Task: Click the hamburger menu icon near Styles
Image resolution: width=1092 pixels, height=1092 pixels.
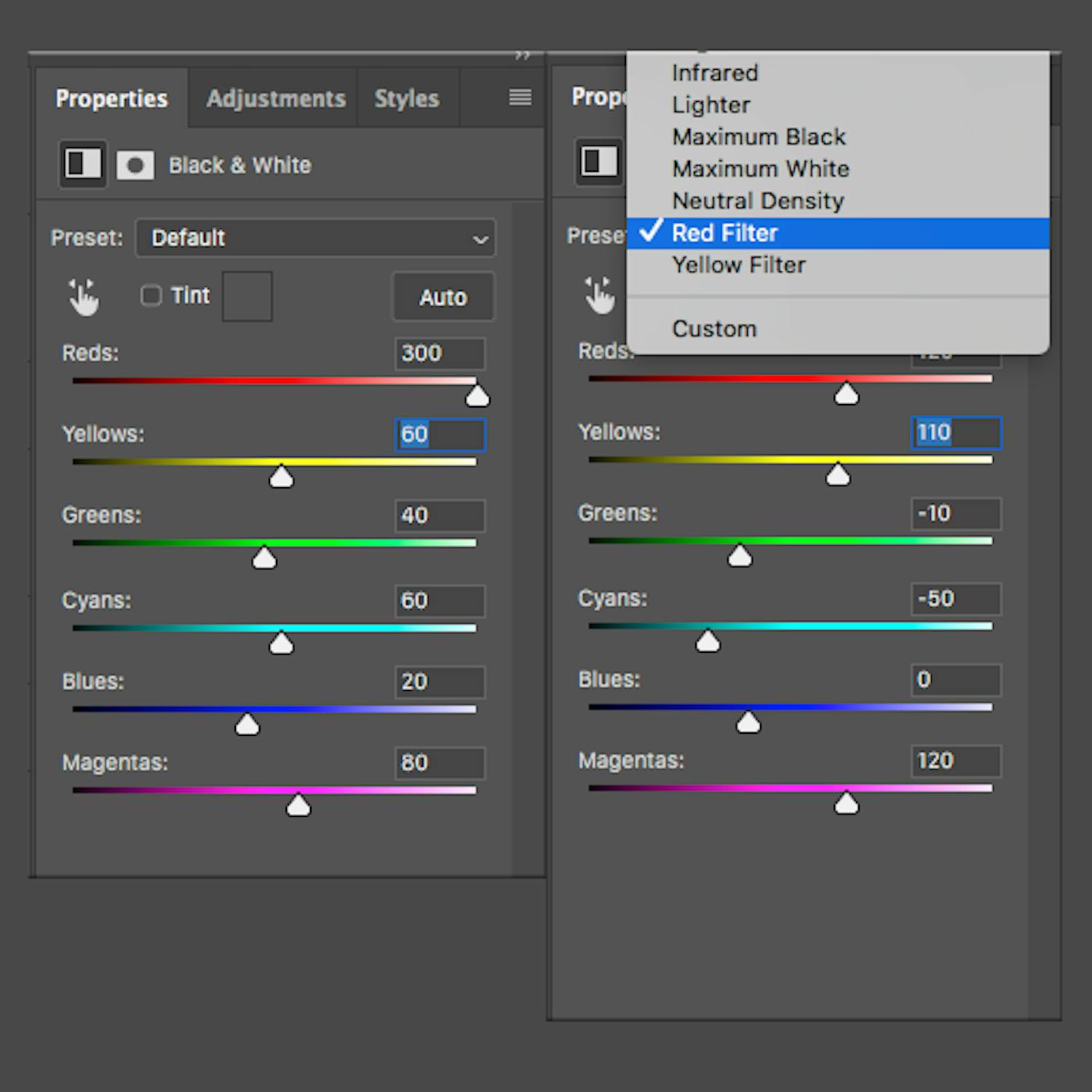Action: tap(520, 97)
